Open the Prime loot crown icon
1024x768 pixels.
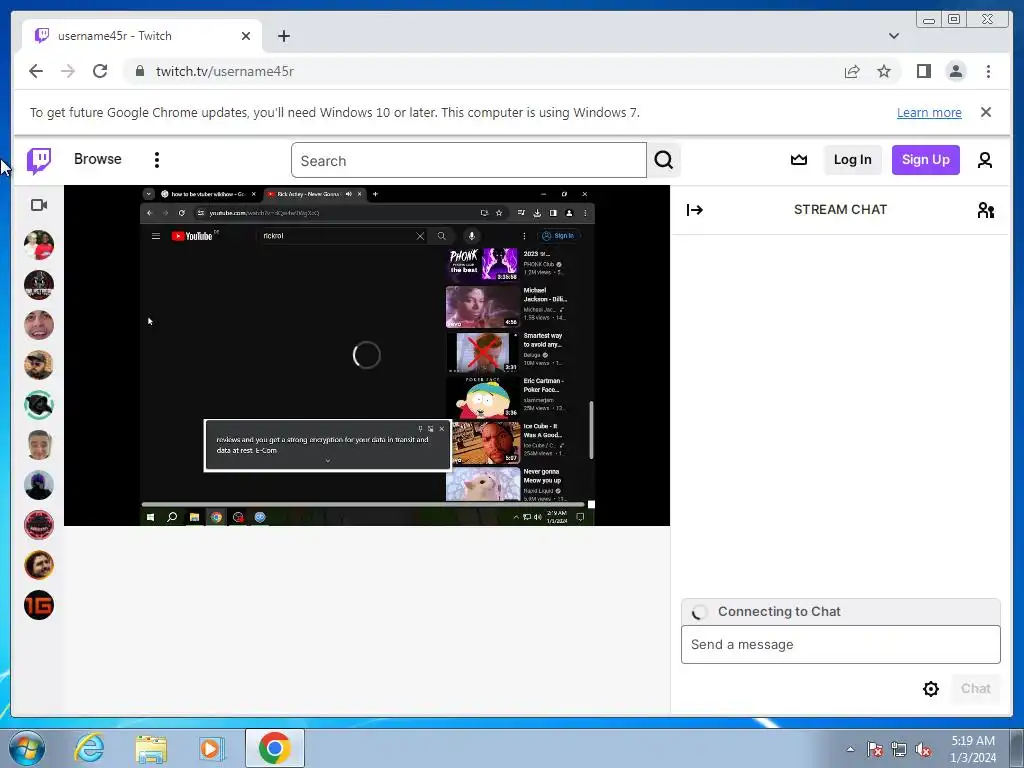tap(799, 160)
